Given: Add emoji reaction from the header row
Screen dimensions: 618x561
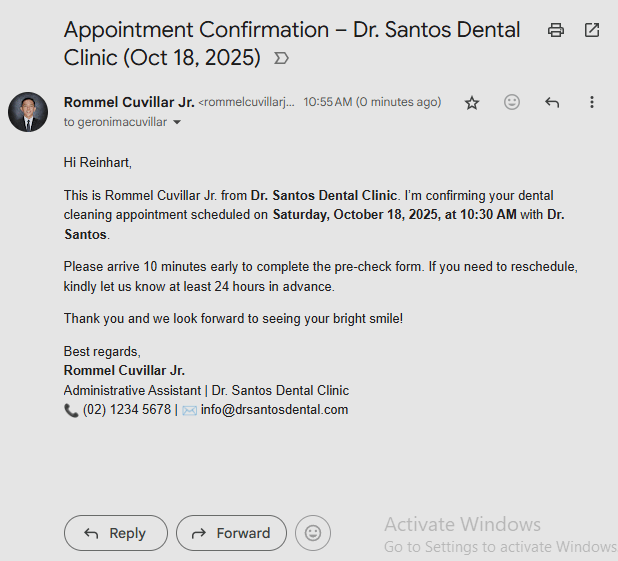Looking at the screenshot, I should click(512, 102).
